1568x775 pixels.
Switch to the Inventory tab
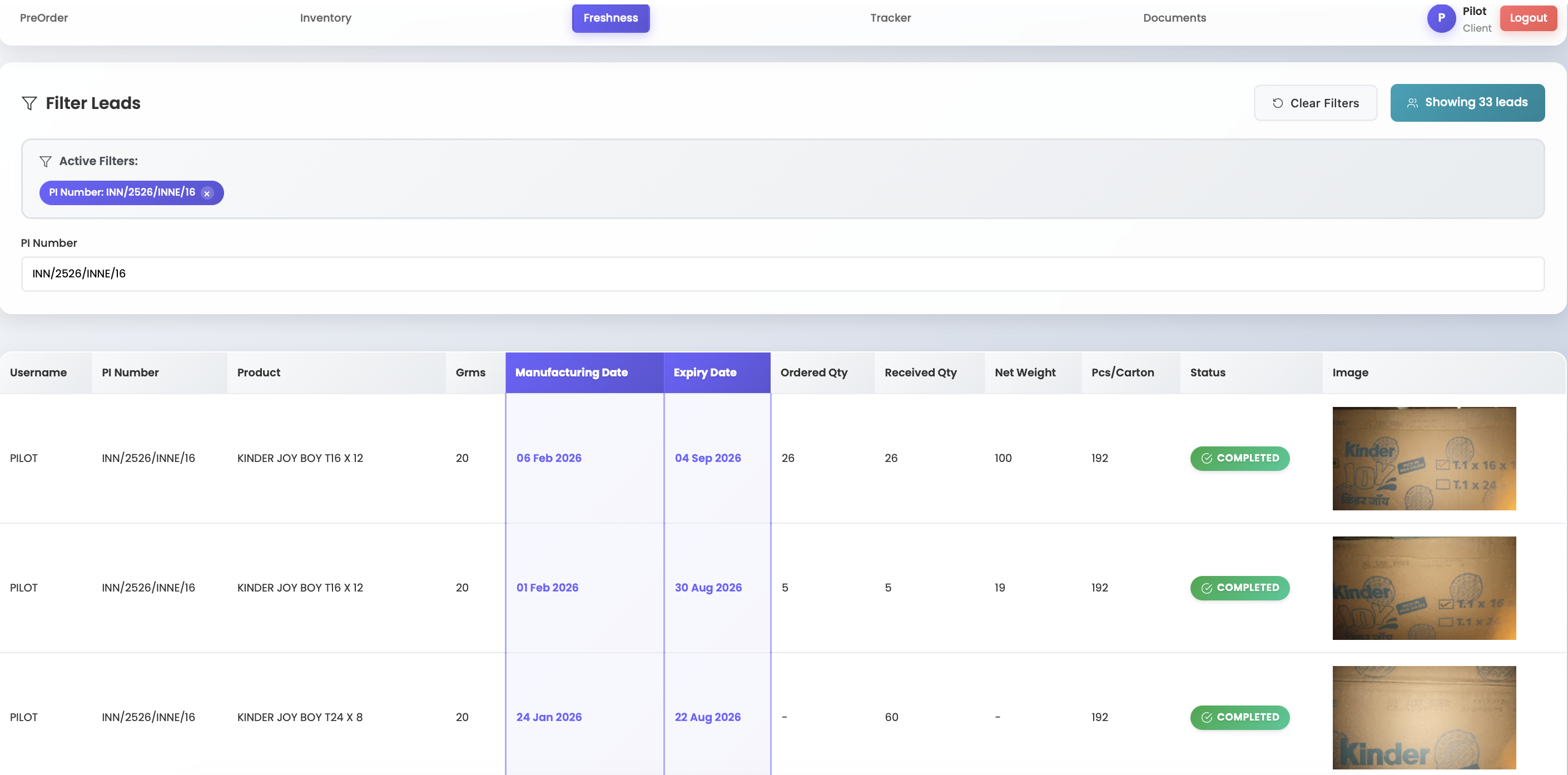click(x=325, y=18)
